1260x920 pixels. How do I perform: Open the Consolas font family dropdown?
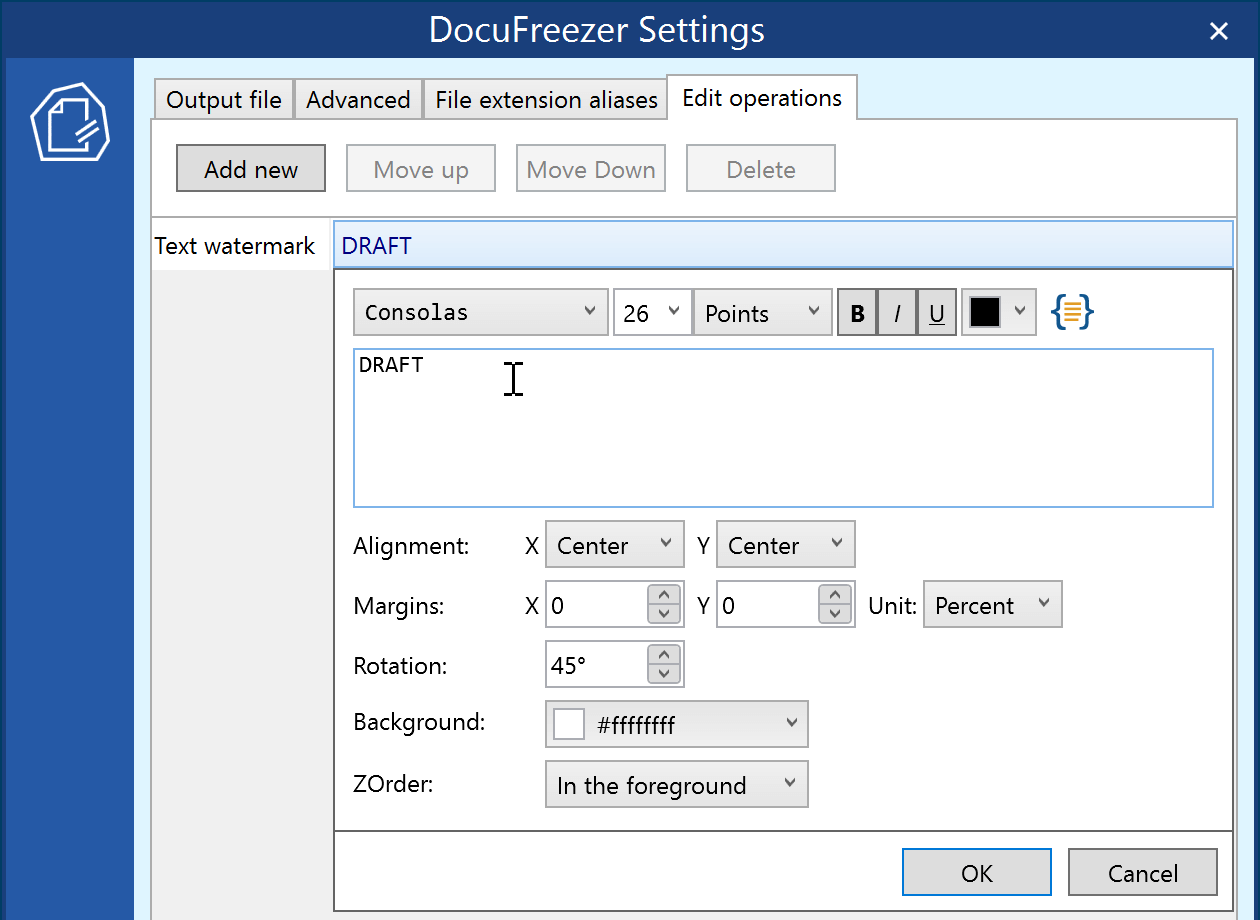[x=480, y=313]
